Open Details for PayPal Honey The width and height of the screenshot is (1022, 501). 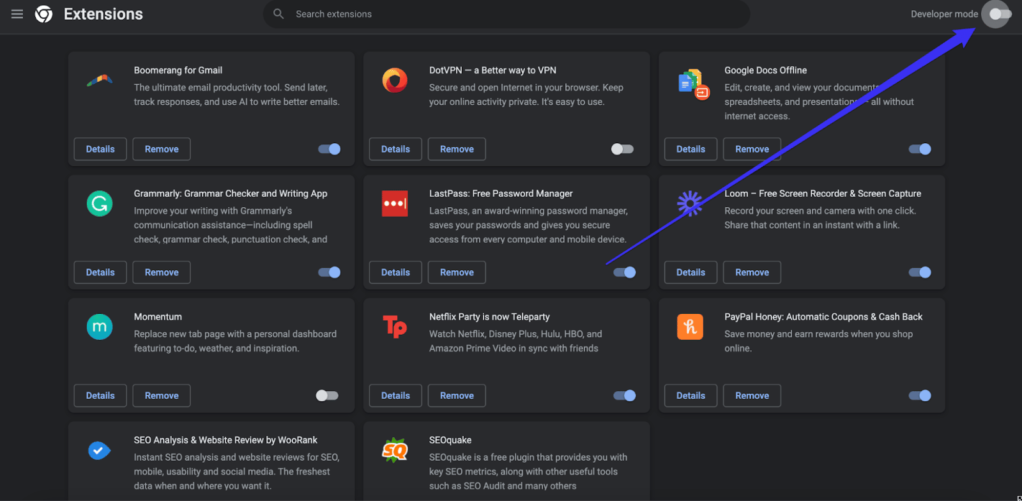click(690, 395)
